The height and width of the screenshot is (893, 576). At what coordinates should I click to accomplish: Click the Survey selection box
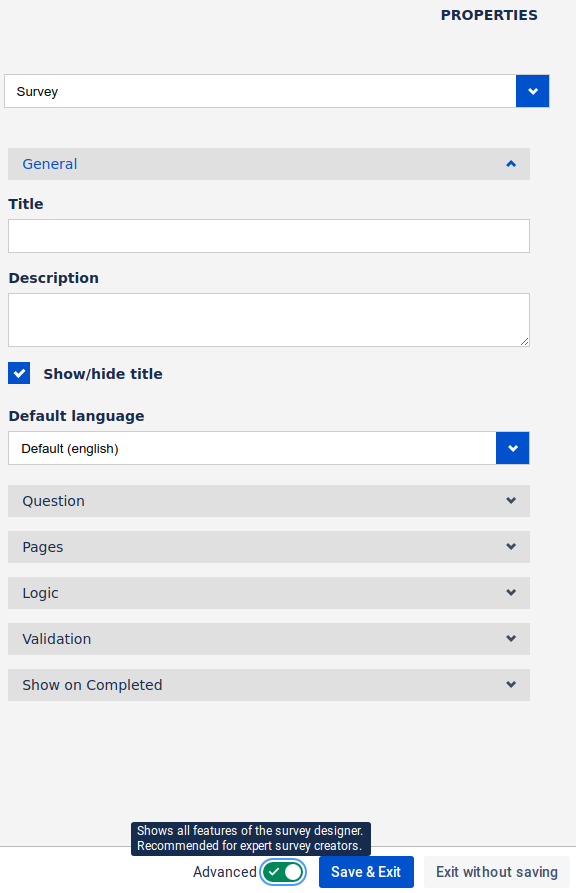(260, 91)
